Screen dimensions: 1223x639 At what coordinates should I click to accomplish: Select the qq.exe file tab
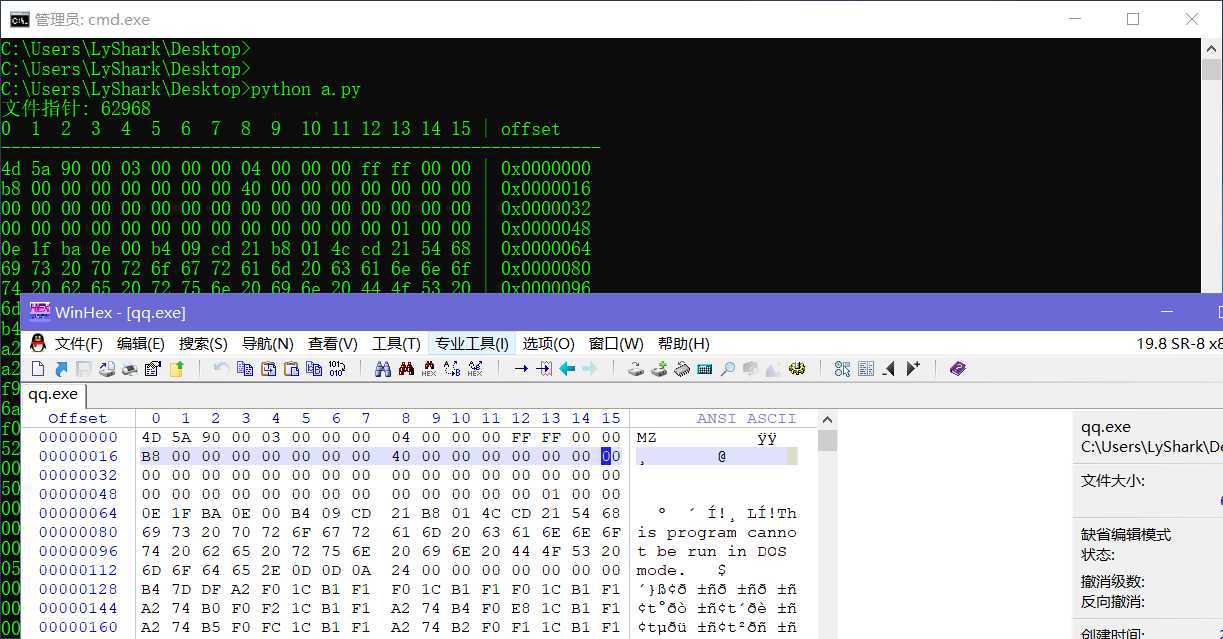click(53, 394)
